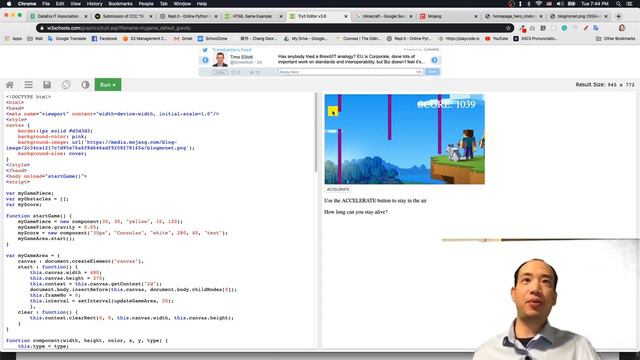Image resolution: width=640 pixels, height=360 pixels.
Task: Click the yellow game piece in the canvas
Action: click(x=333, y=111)
